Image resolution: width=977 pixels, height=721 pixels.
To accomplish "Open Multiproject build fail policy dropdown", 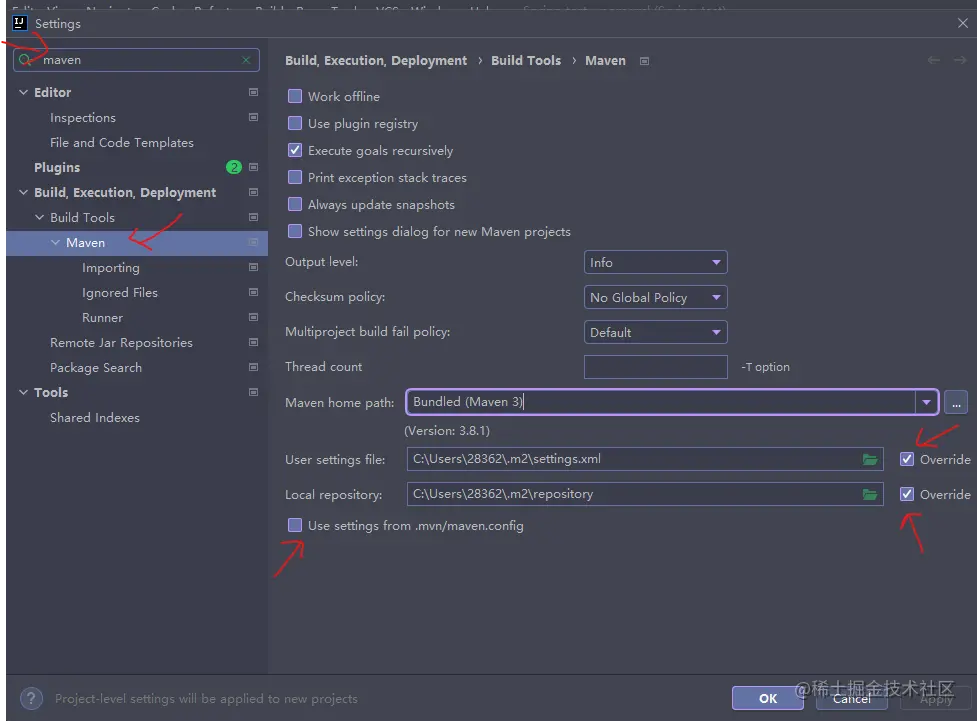I will click(655, 332).
